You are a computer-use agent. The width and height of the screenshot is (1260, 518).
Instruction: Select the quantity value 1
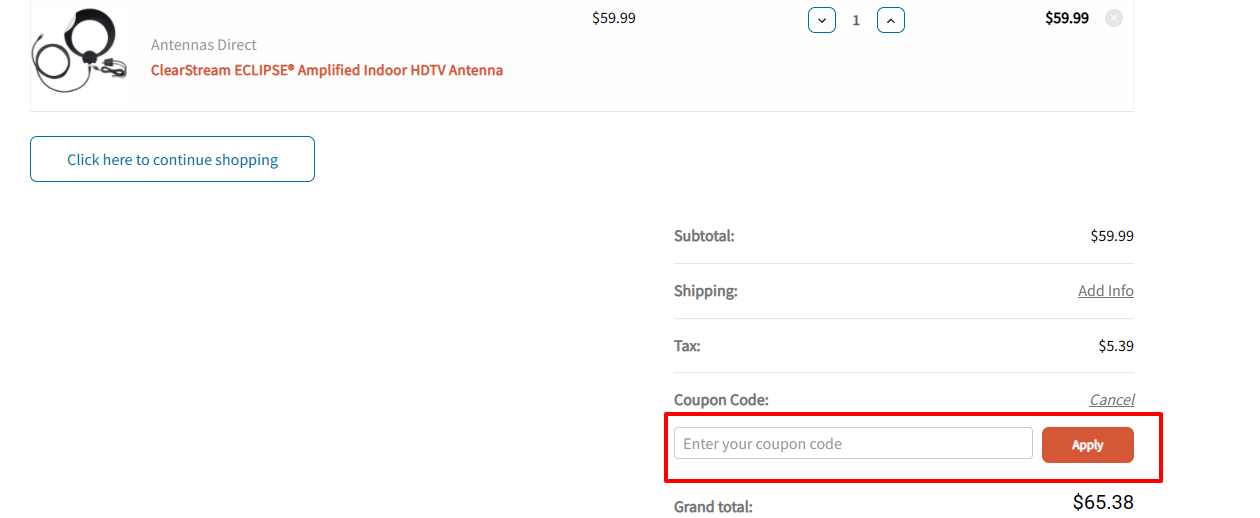click(856, 20)
